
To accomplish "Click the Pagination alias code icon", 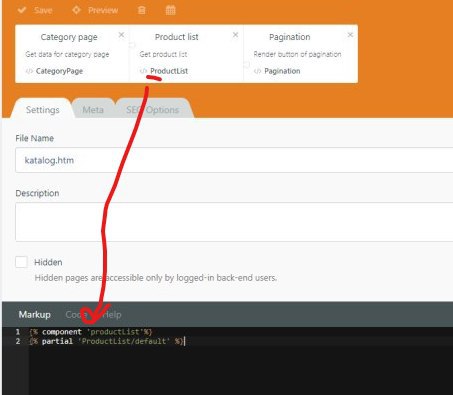I will 257,71.
